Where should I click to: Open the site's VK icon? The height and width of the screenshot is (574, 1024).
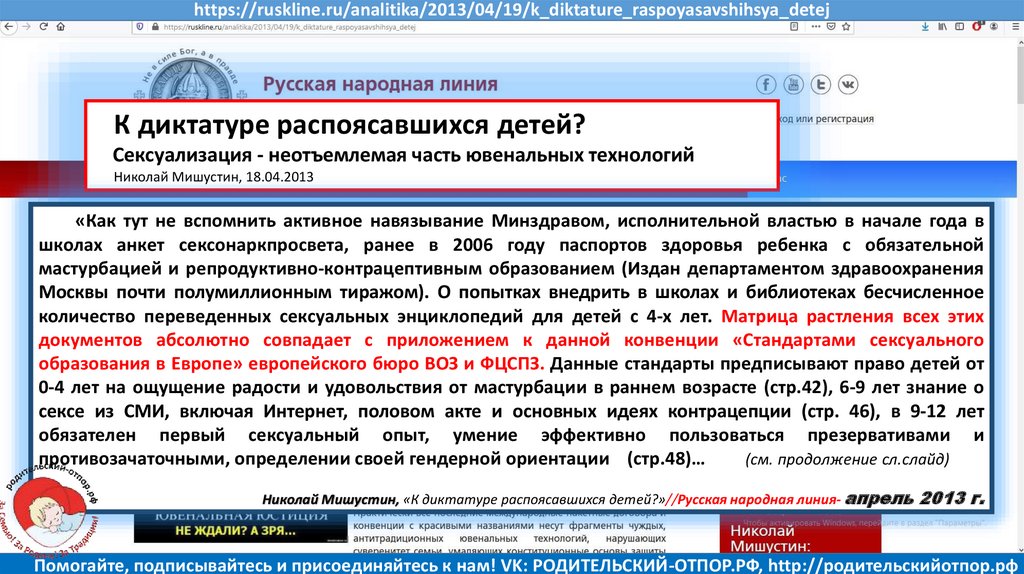coord(848,84)
